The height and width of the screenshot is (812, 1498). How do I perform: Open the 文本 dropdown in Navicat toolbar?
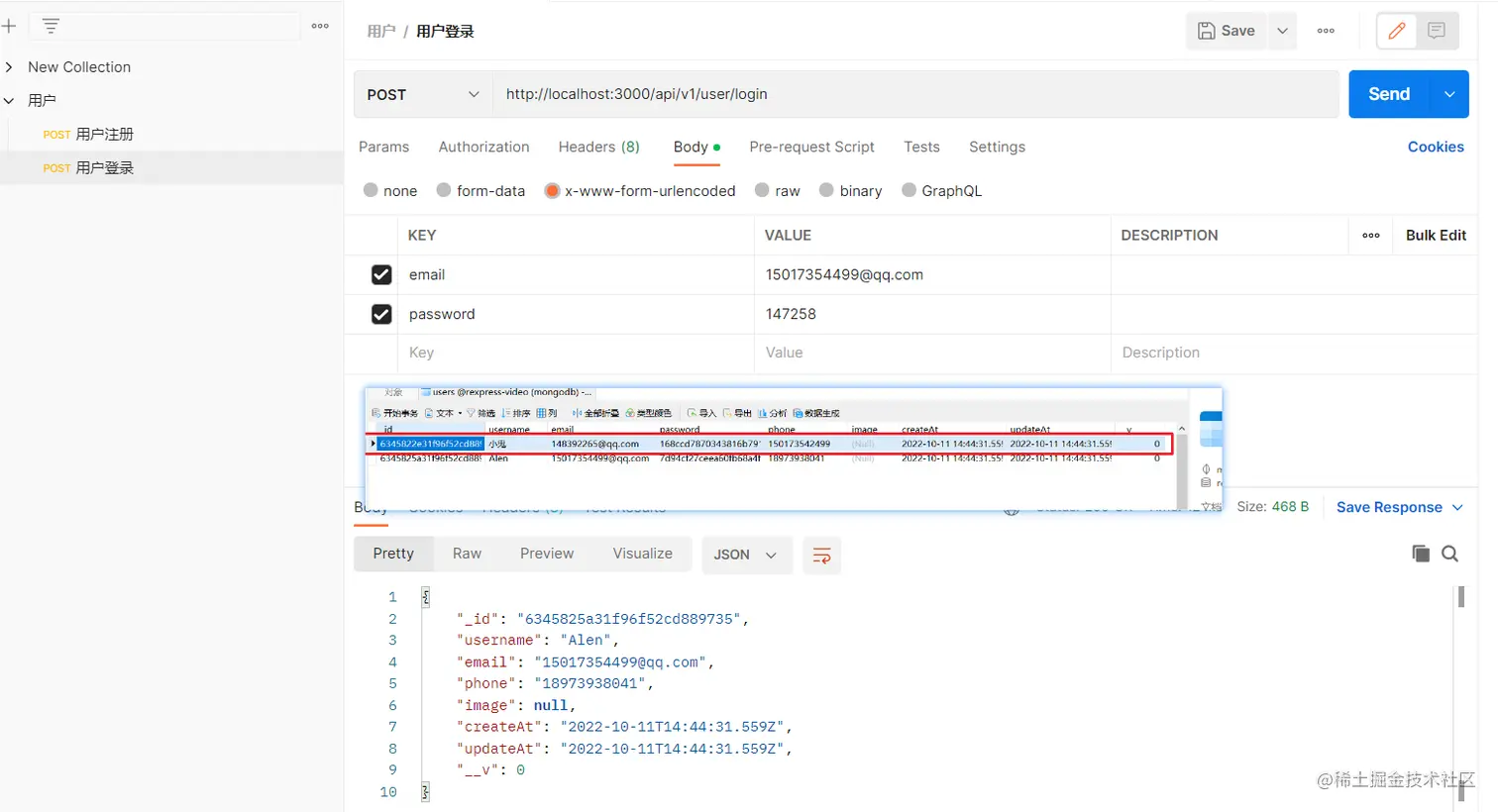coord(444,413)
